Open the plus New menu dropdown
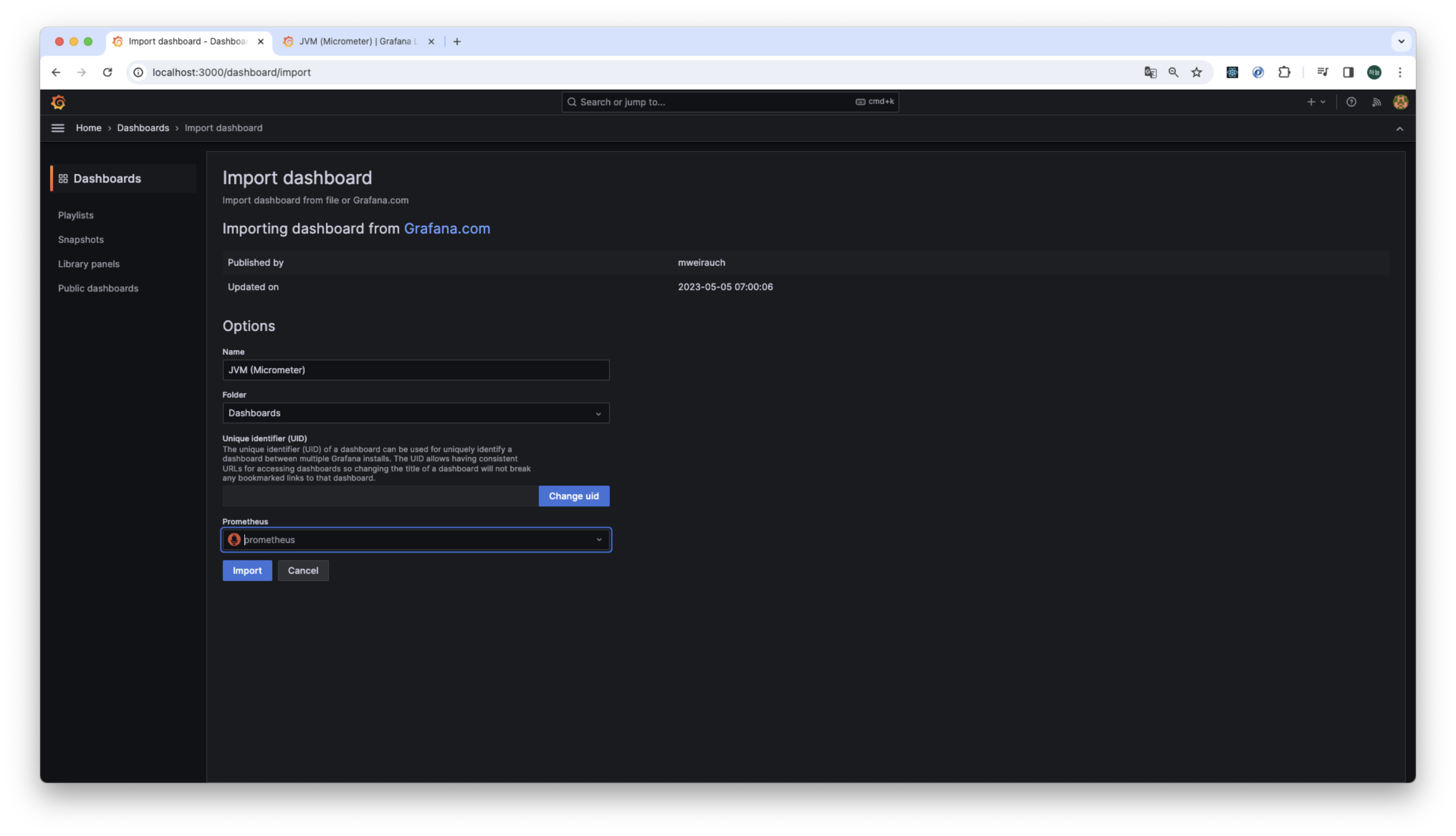 click(1316, 102)
